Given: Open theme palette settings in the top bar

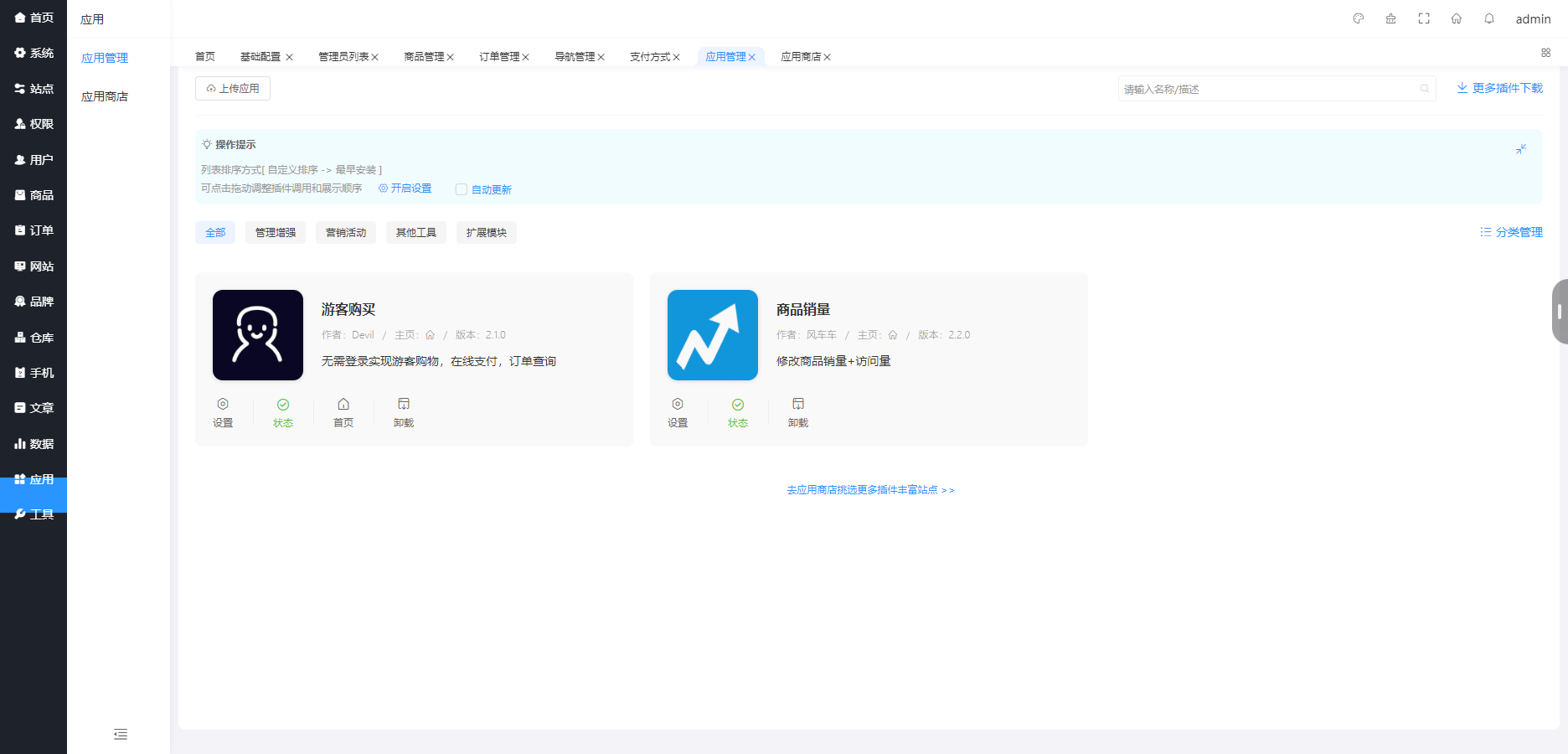Looking at the screenshot, I should 1358,18.
